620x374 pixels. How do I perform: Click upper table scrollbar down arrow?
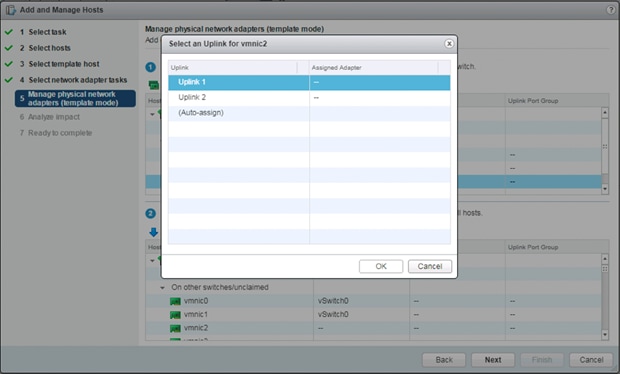pos(605,189)
